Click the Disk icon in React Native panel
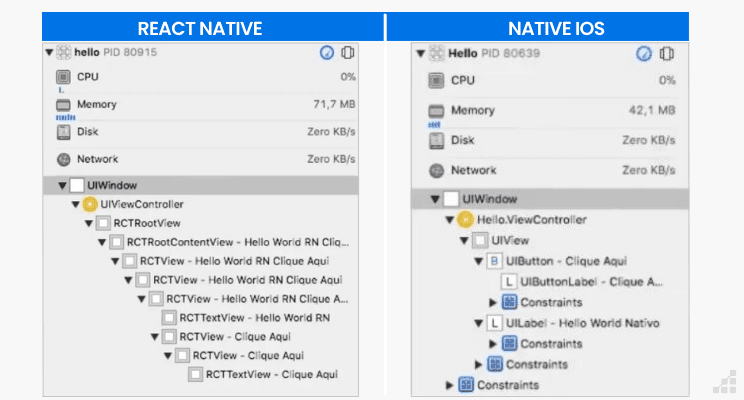Image resolution: width=744 pixels, height=400 pixels. tap(63, 131)
